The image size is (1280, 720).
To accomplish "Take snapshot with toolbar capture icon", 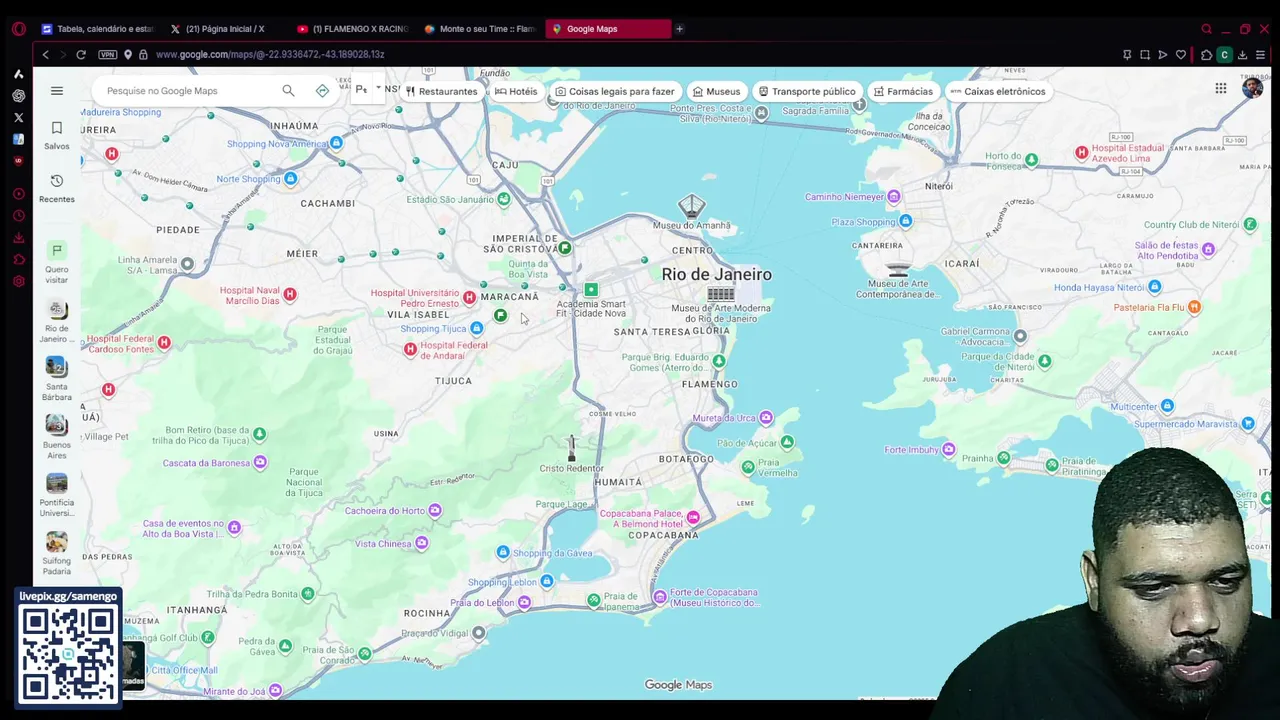I will pyautogui.click(x=1145, y=54).
